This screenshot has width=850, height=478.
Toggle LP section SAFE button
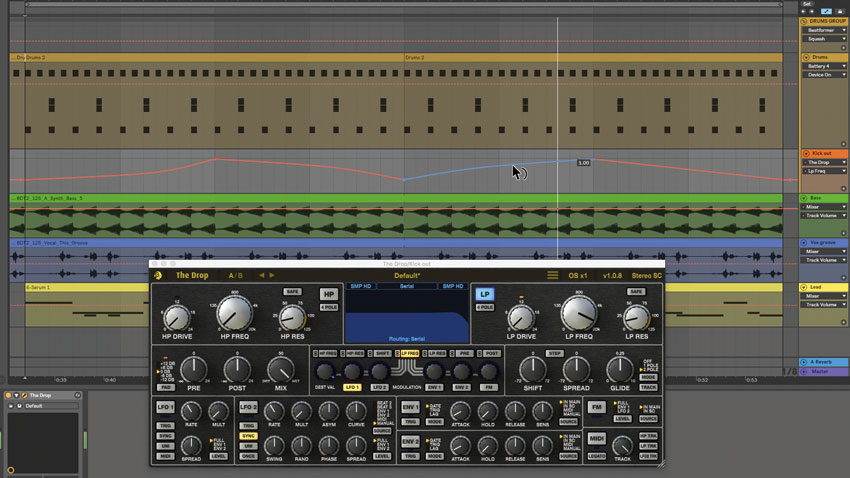click(x=636, y=292)
